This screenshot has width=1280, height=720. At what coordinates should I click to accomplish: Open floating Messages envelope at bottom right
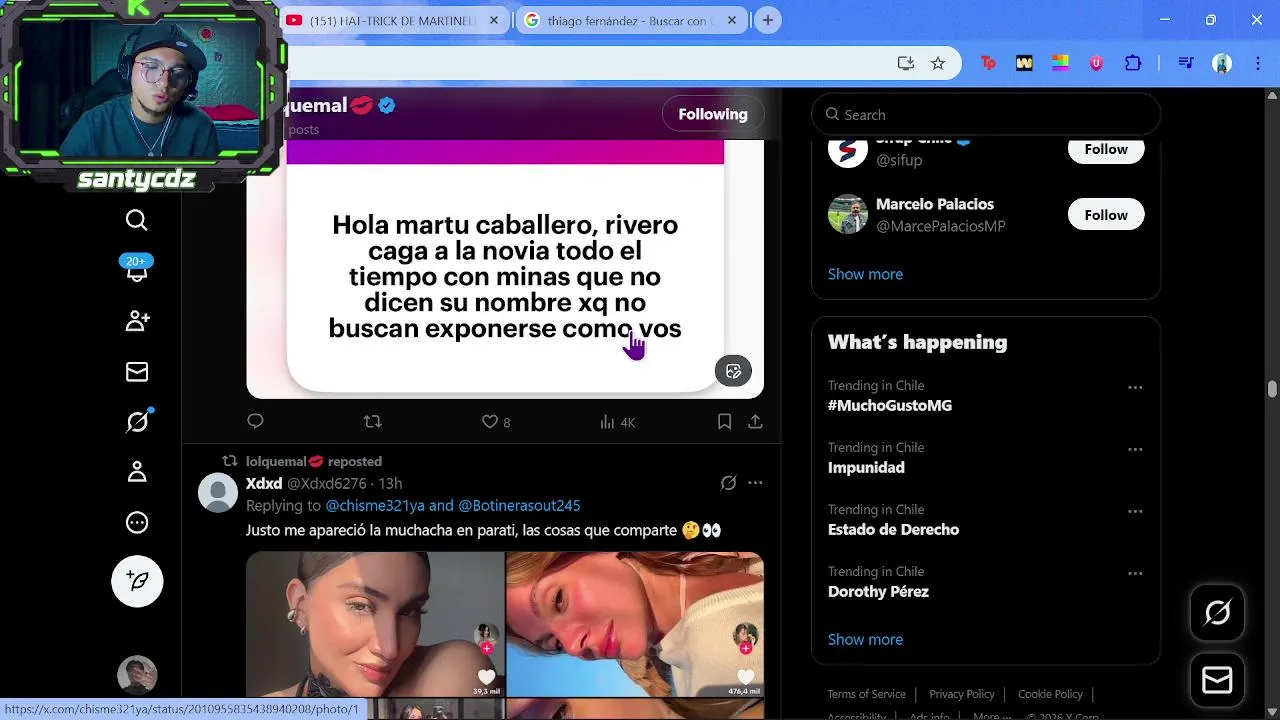(1217, 681)
